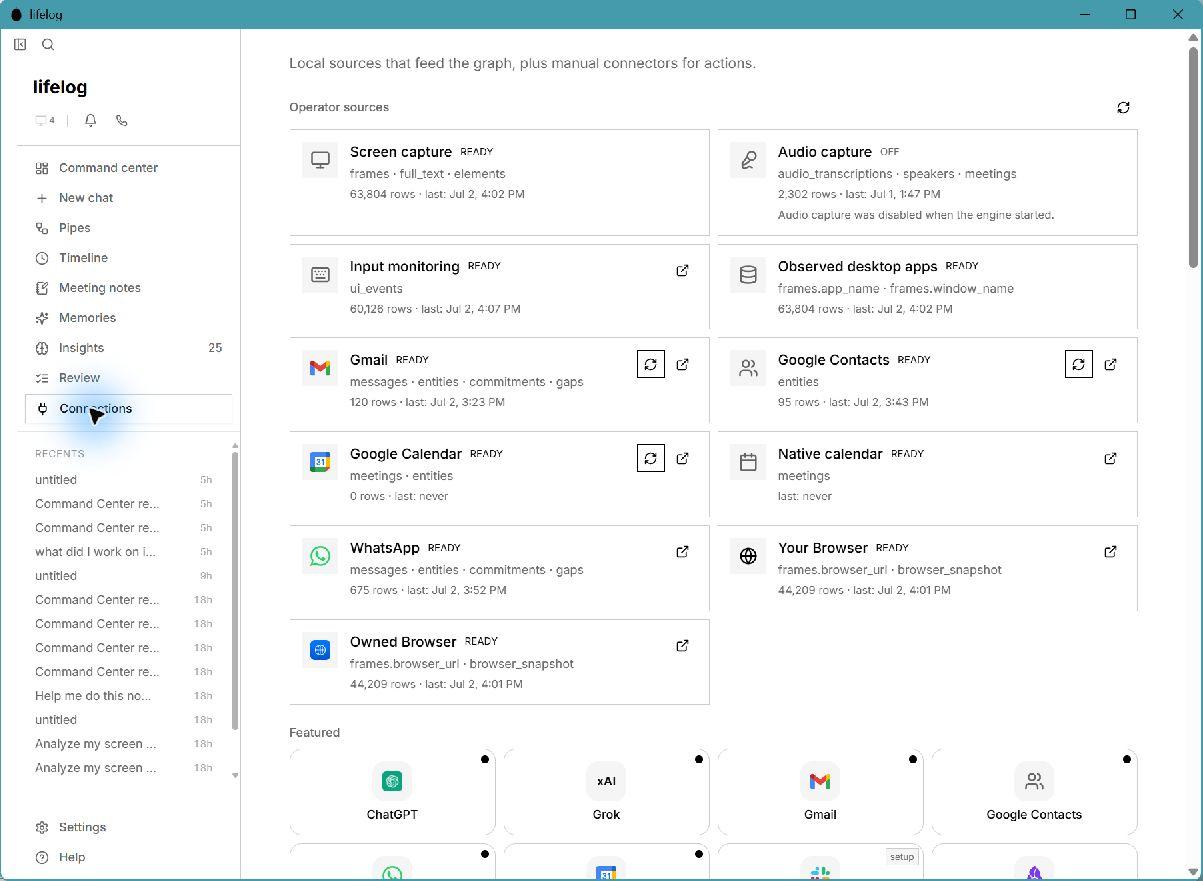Open the sidebar search magnifier
This screenshot has height=881, width=1203.
(48, 44)
